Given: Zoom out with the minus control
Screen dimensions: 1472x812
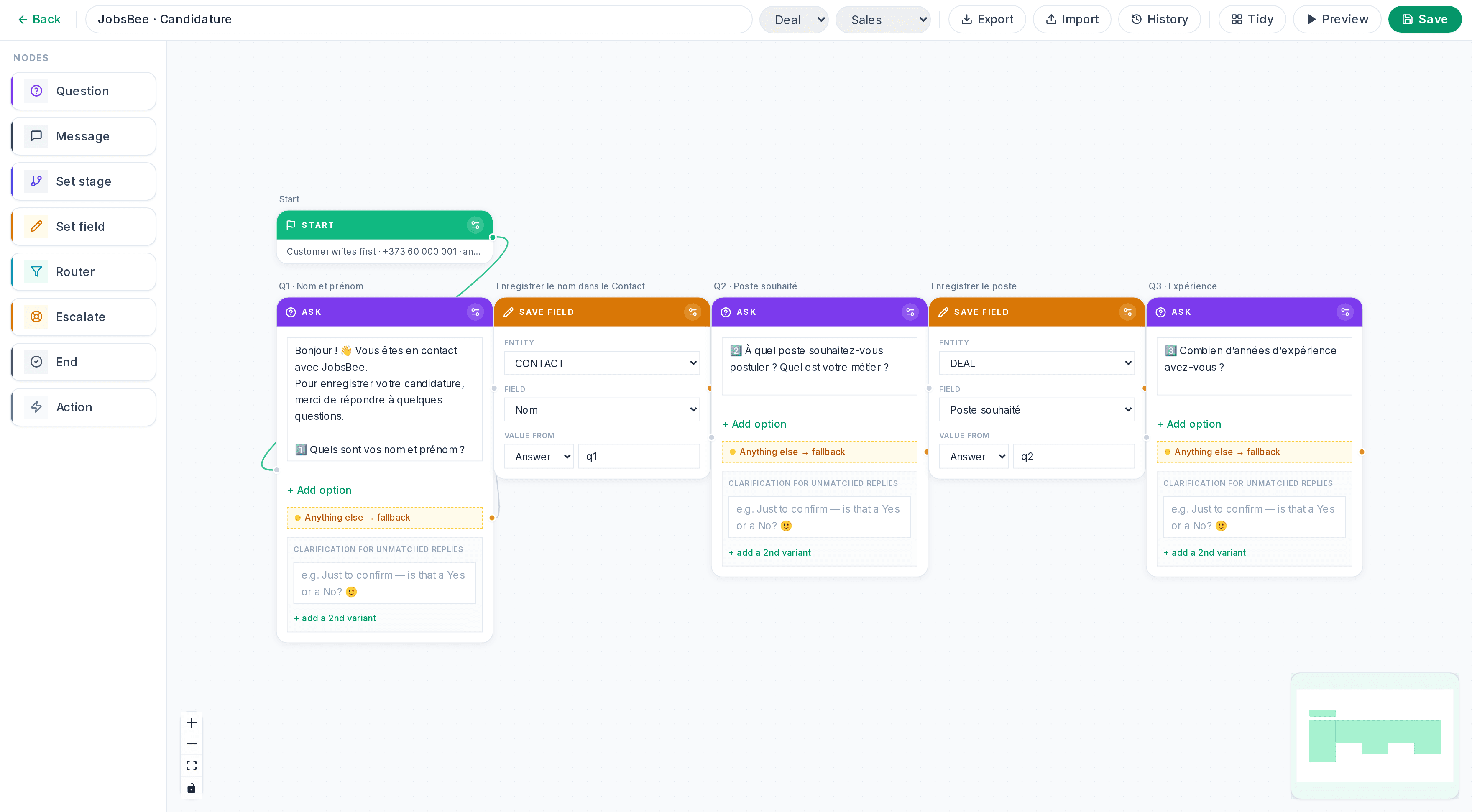Looking at the screenshot, I should click(192, 744).
